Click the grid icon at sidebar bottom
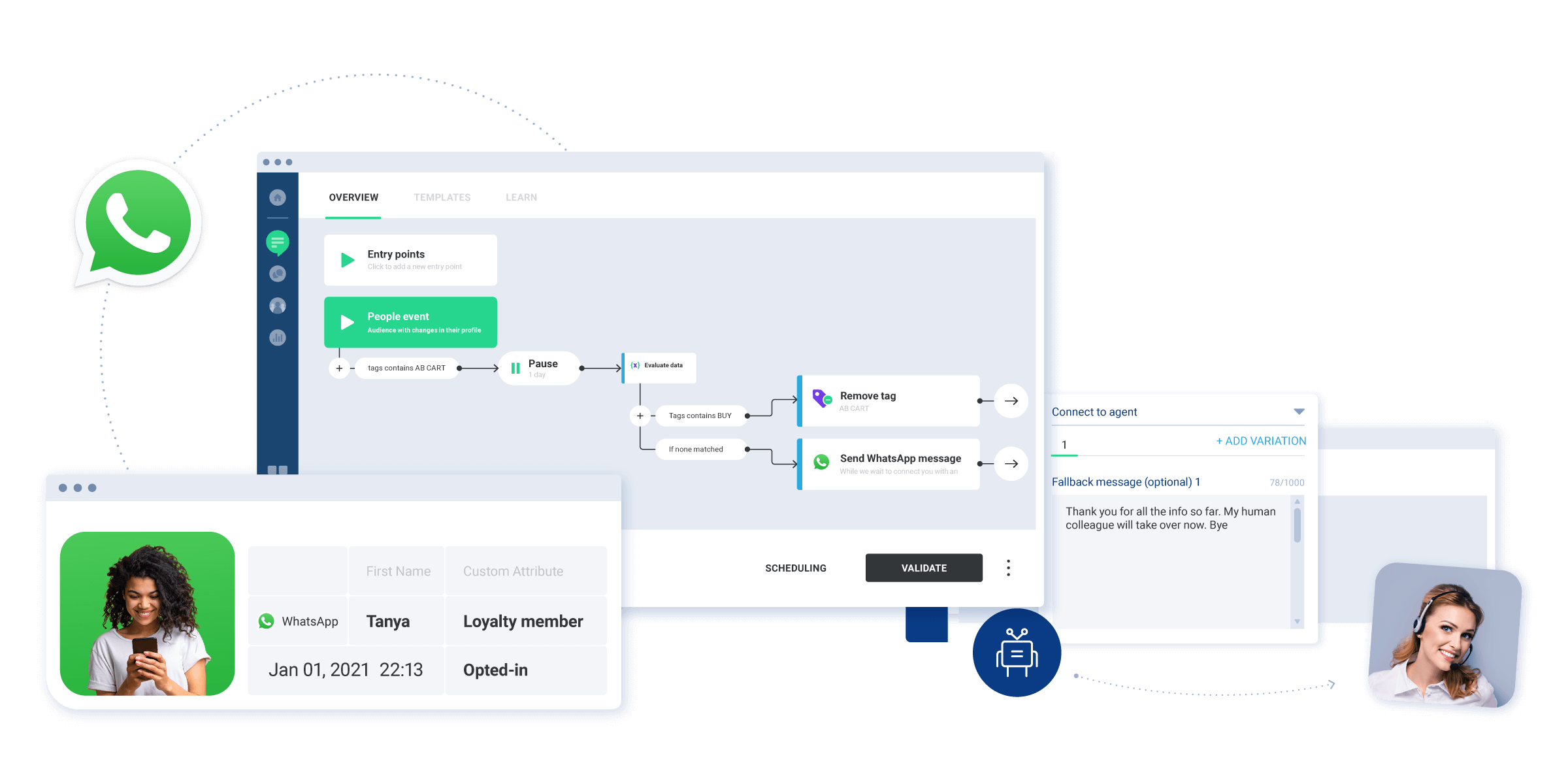Image resolution: width=1568 pixels, height=784 pixels. (278, 470)
